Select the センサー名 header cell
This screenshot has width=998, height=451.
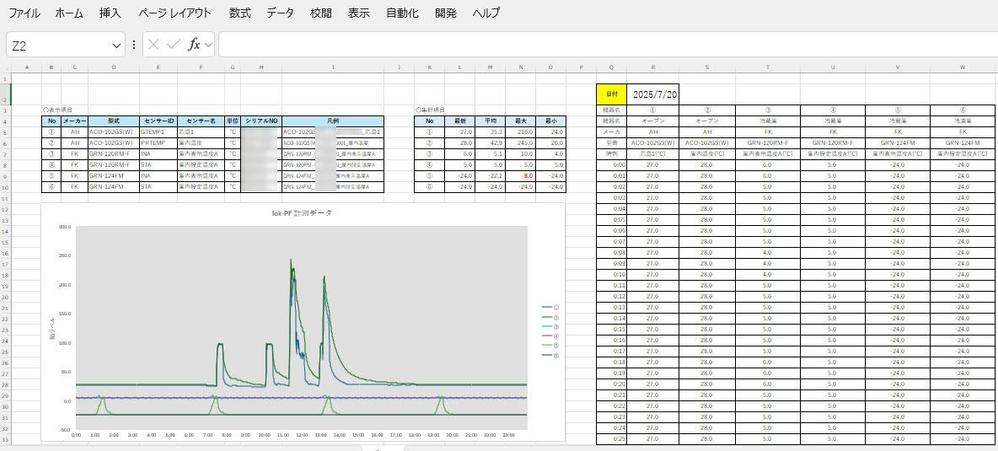click(201, 121)
